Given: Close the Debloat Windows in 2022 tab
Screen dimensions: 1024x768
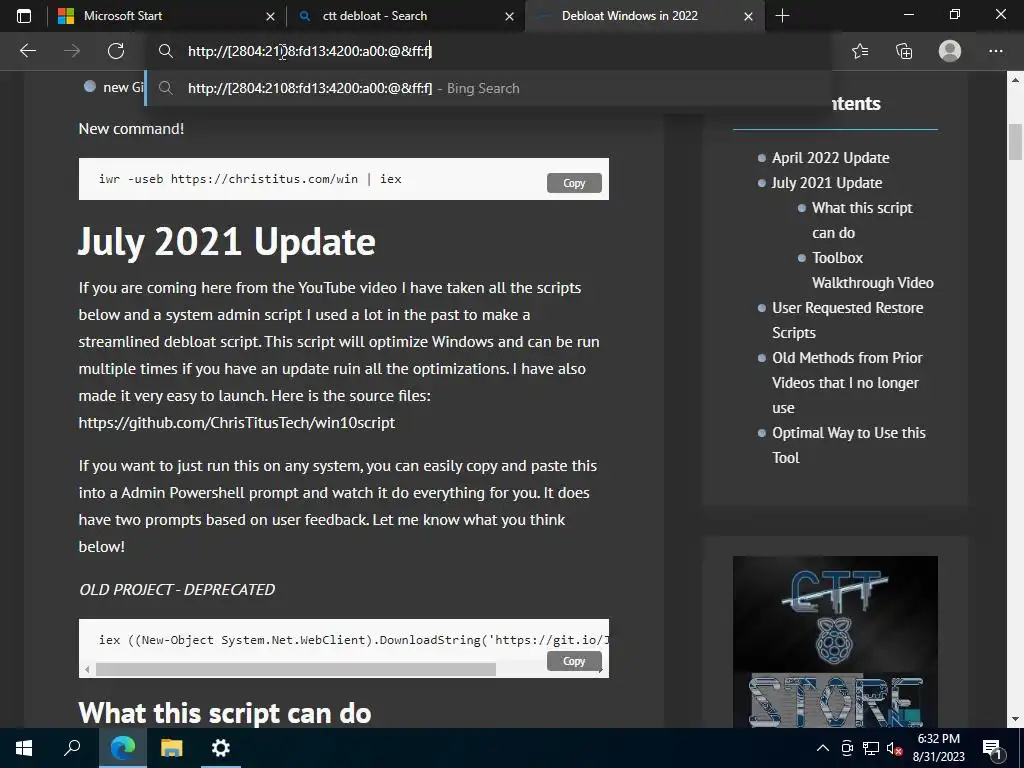Looking at the screenshot, I should tap(748, 16).
